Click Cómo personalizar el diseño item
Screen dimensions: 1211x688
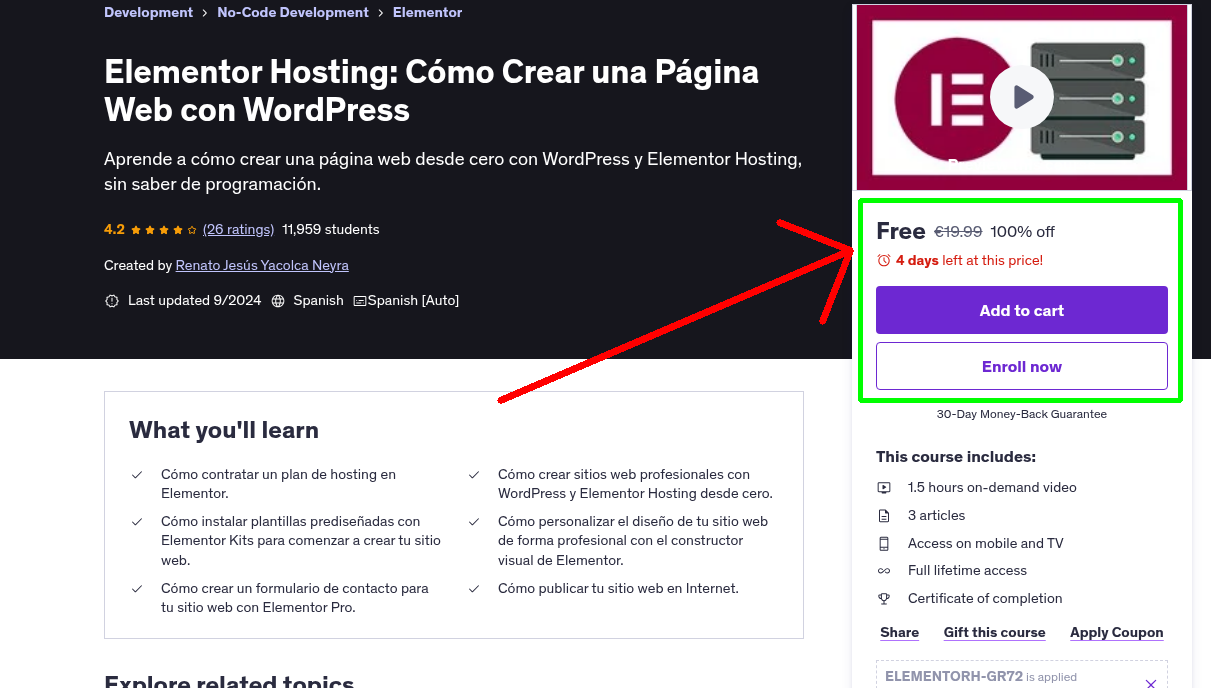point(633,540)
